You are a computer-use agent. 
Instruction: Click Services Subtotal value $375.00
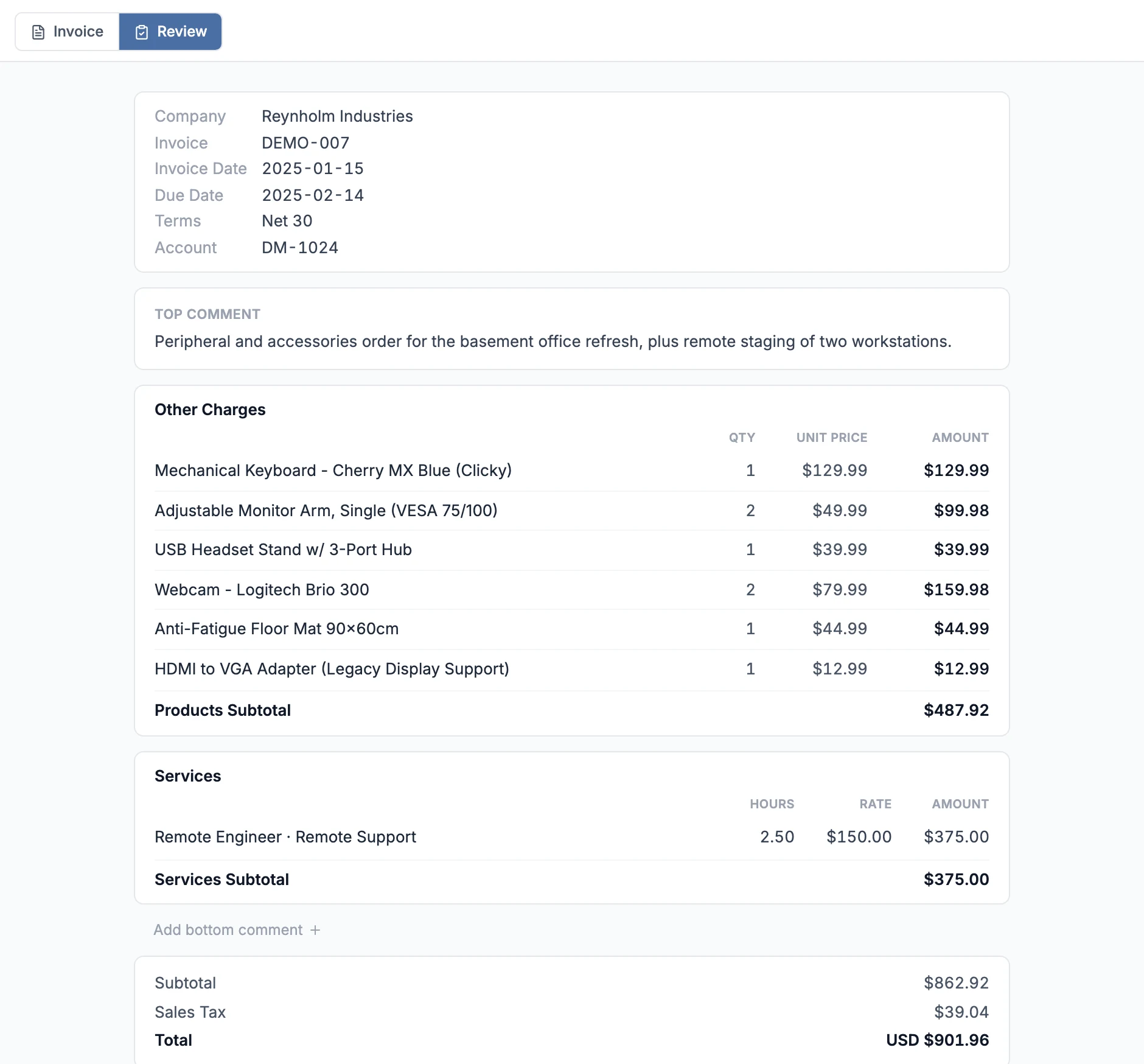[956, 880]
